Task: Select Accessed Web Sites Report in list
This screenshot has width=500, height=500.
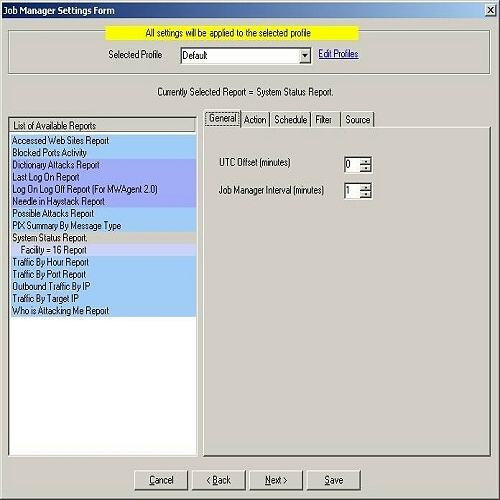Action: coord(103,141)
